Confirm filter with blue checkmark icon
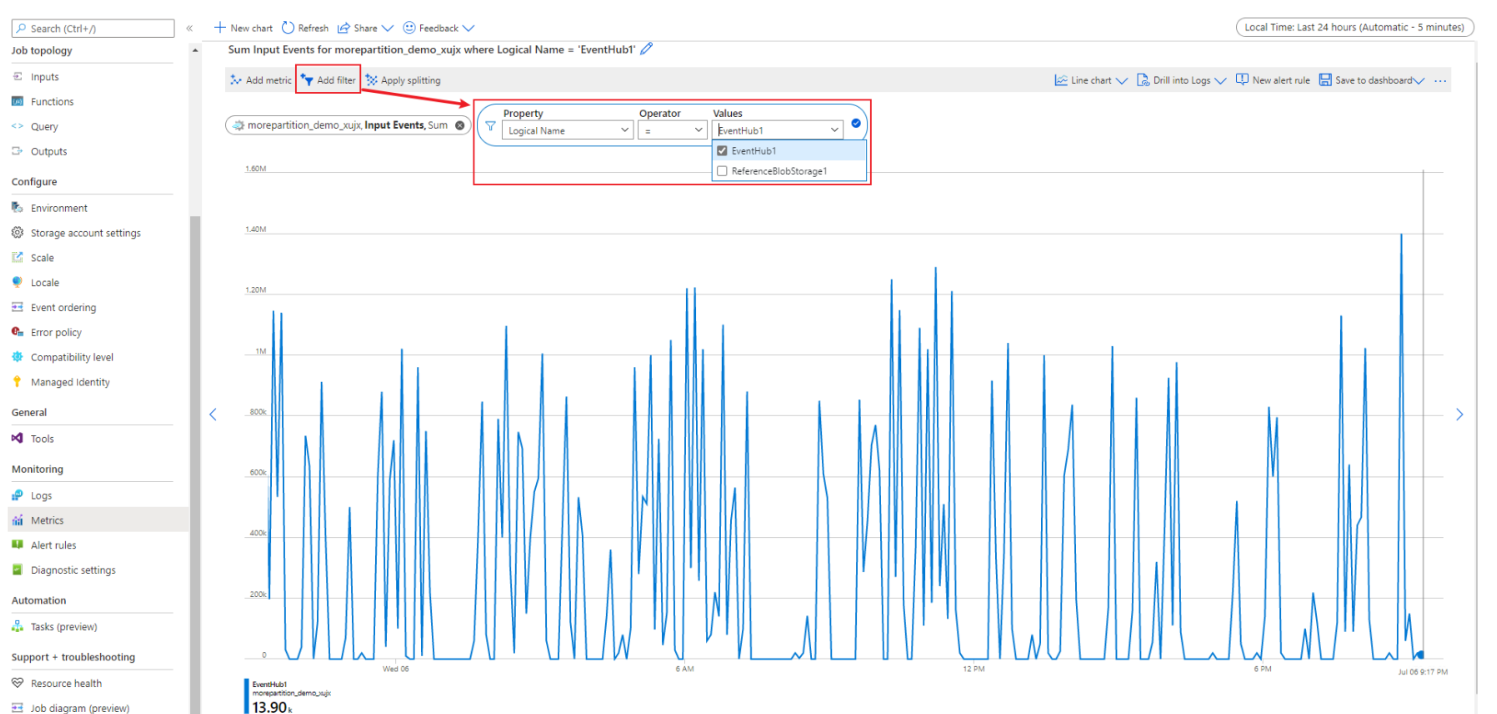This screenshot has width=1497, height=714. [856, 124]
